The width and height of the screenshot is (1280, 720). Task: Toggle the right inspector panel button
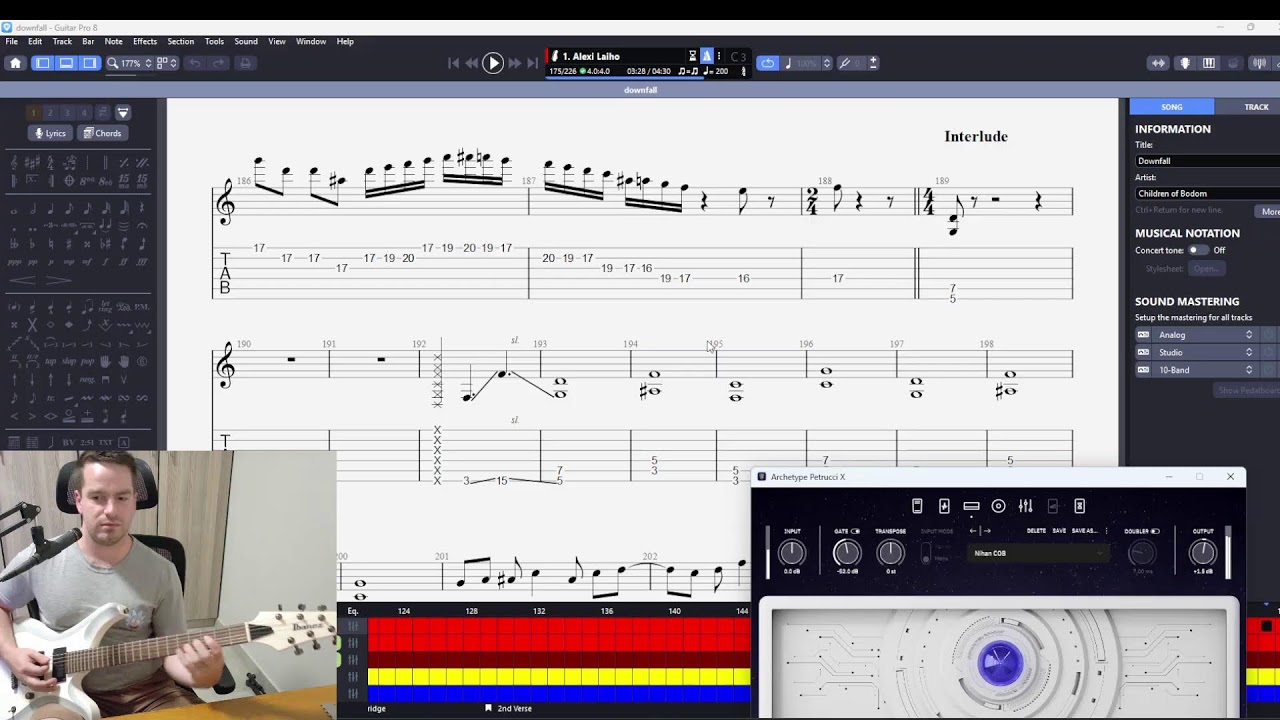click(x=90, y=63)
